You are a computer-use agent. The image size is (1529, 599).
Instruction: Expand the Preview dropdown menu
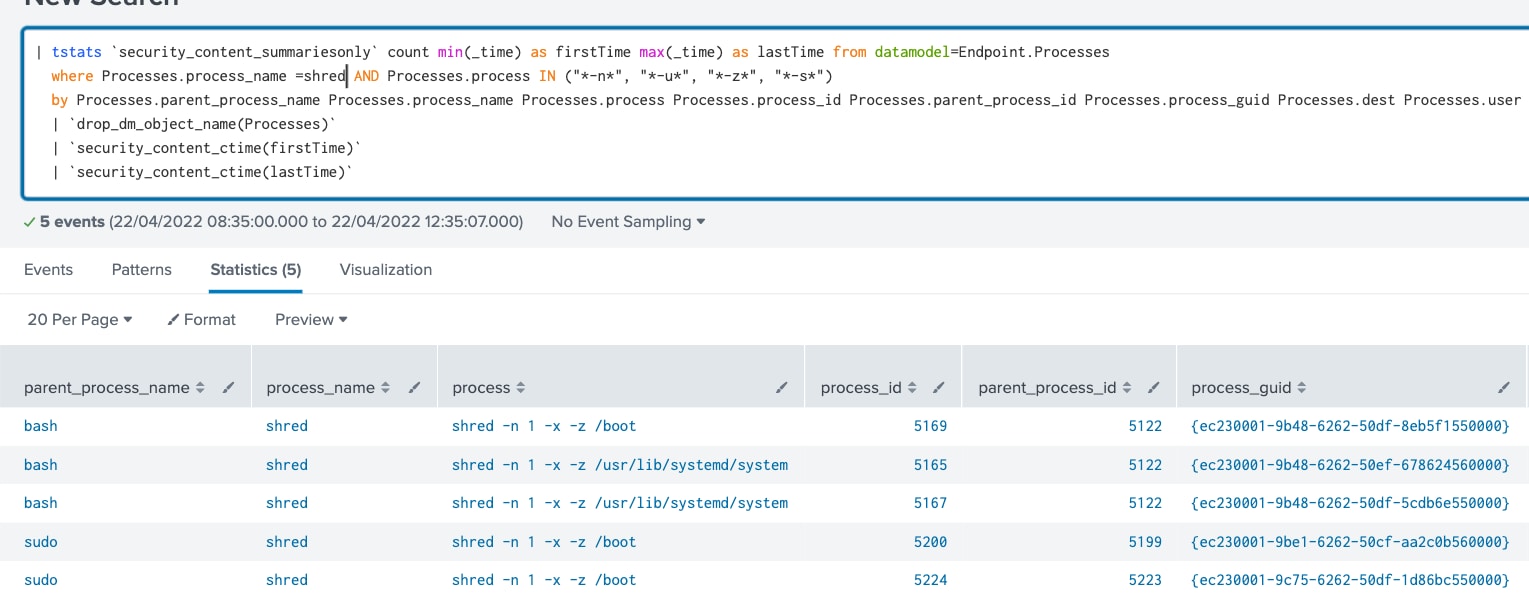(311, 320)
